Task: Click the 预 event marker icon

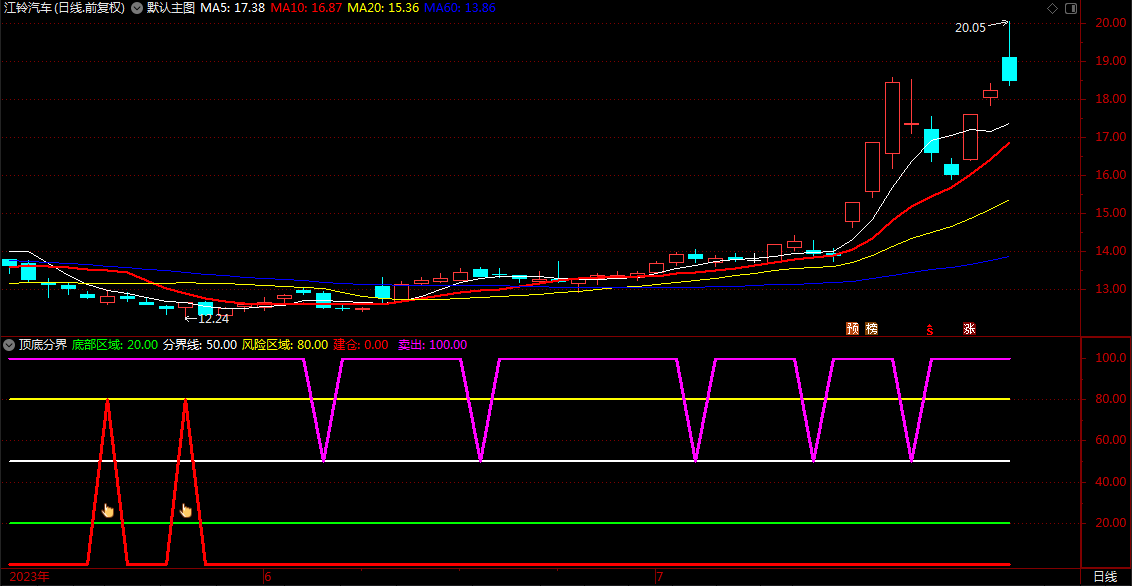Action: coord(853,329)
